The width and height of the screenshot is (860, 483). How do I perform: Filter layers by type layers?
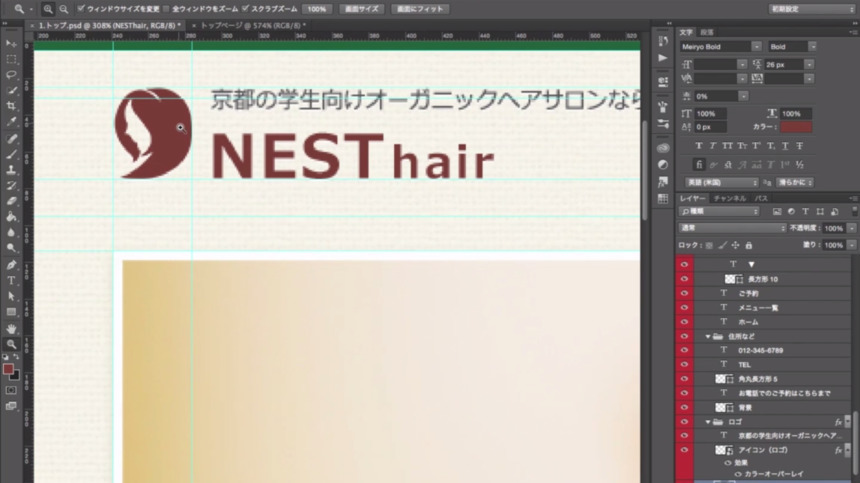805,212
